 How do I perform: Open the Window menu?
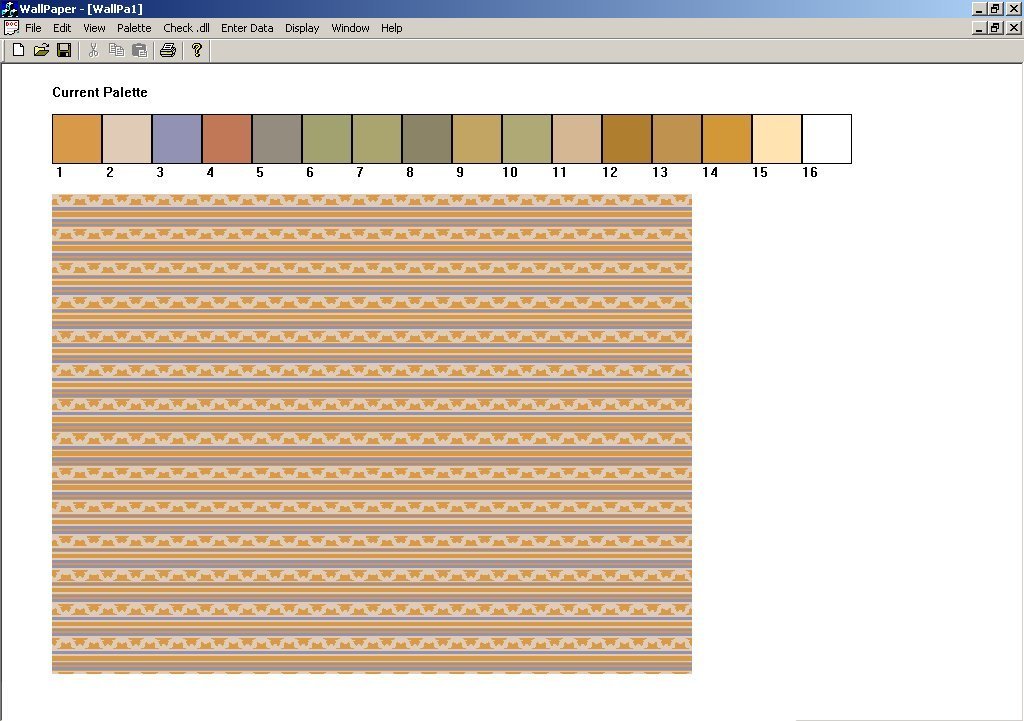pyautogui.click(x=350, y=28)
